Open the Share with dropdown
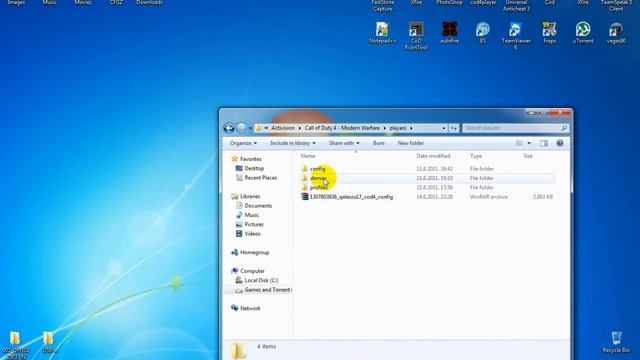640x360 pixels. (x=344, y=143)
